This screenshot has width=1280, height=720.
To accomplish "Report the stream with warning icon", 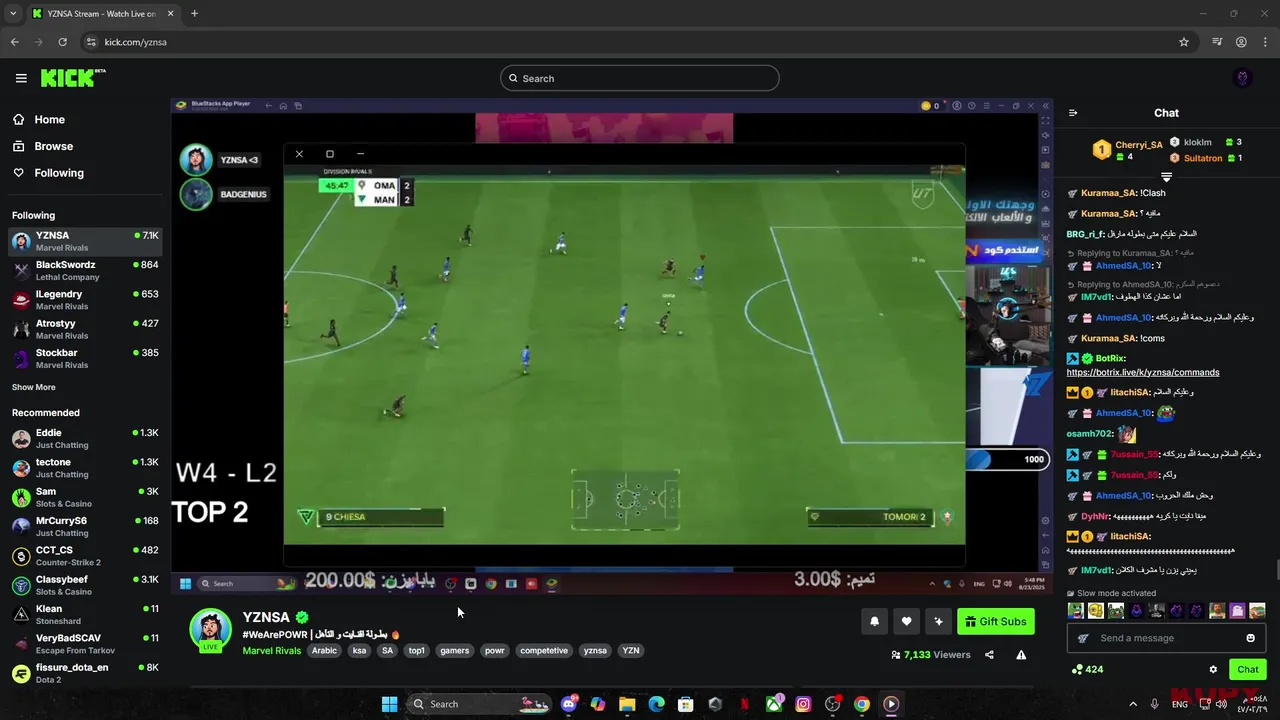I will [1021, 655].
